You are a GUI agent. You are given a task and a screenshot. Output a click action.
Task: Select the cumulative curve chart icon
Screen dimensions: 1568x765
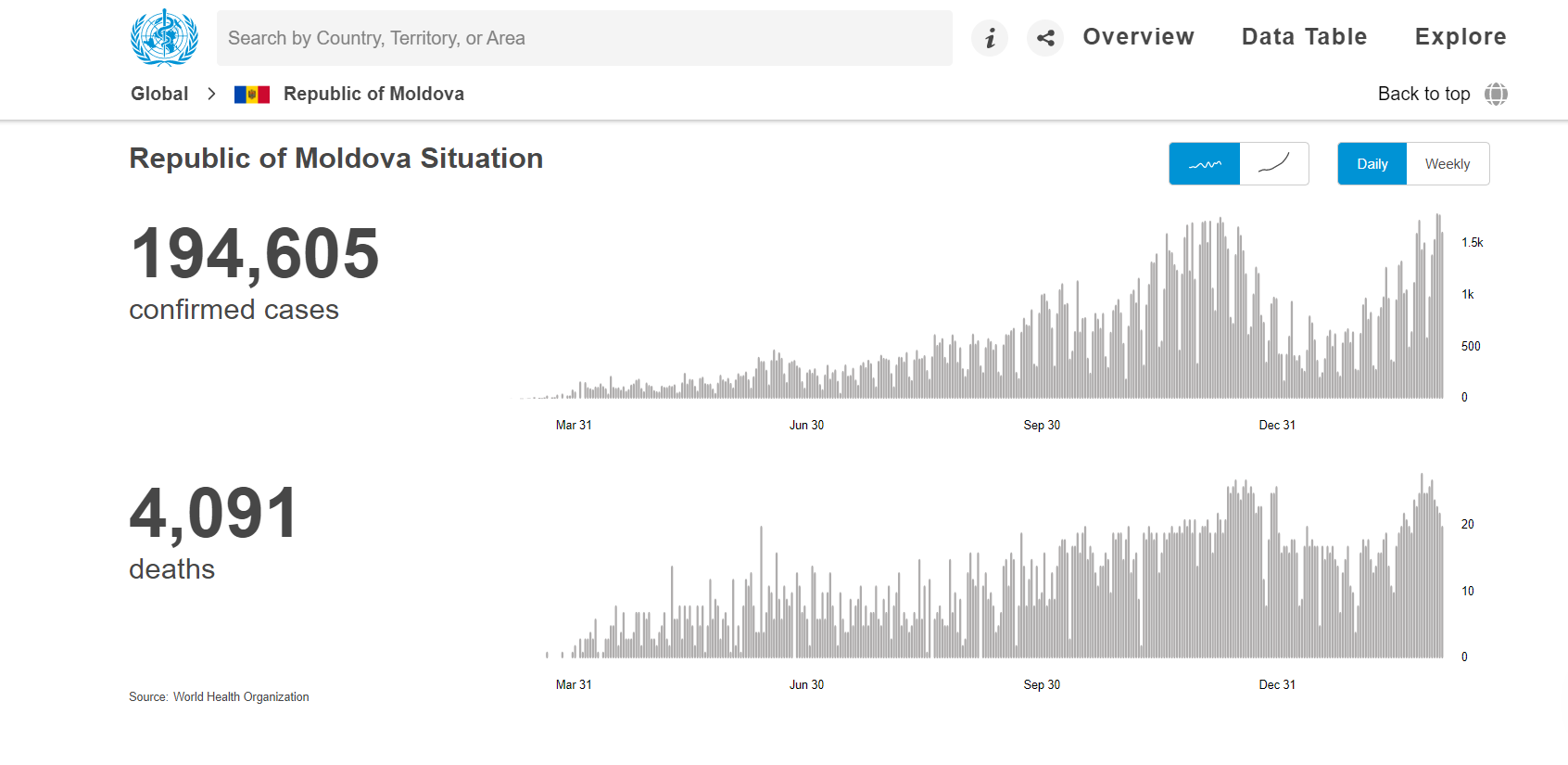click(1274, 164)
